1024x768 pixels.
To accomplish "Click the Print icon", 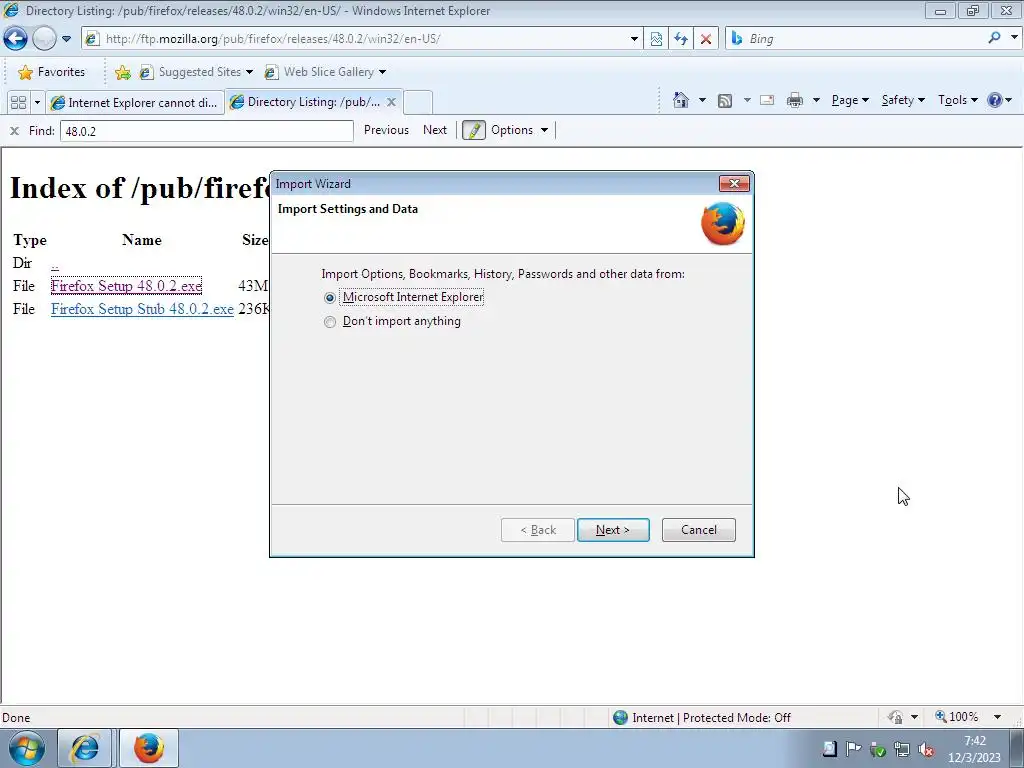I will [x=795, y=100].
